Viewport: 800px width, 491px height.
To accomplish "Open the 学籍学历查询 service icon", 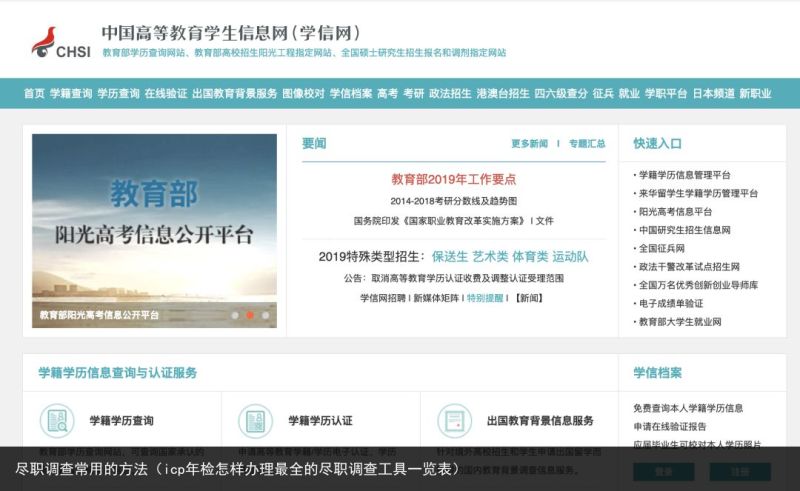I will pyautogui.click(x=57, y=421).
